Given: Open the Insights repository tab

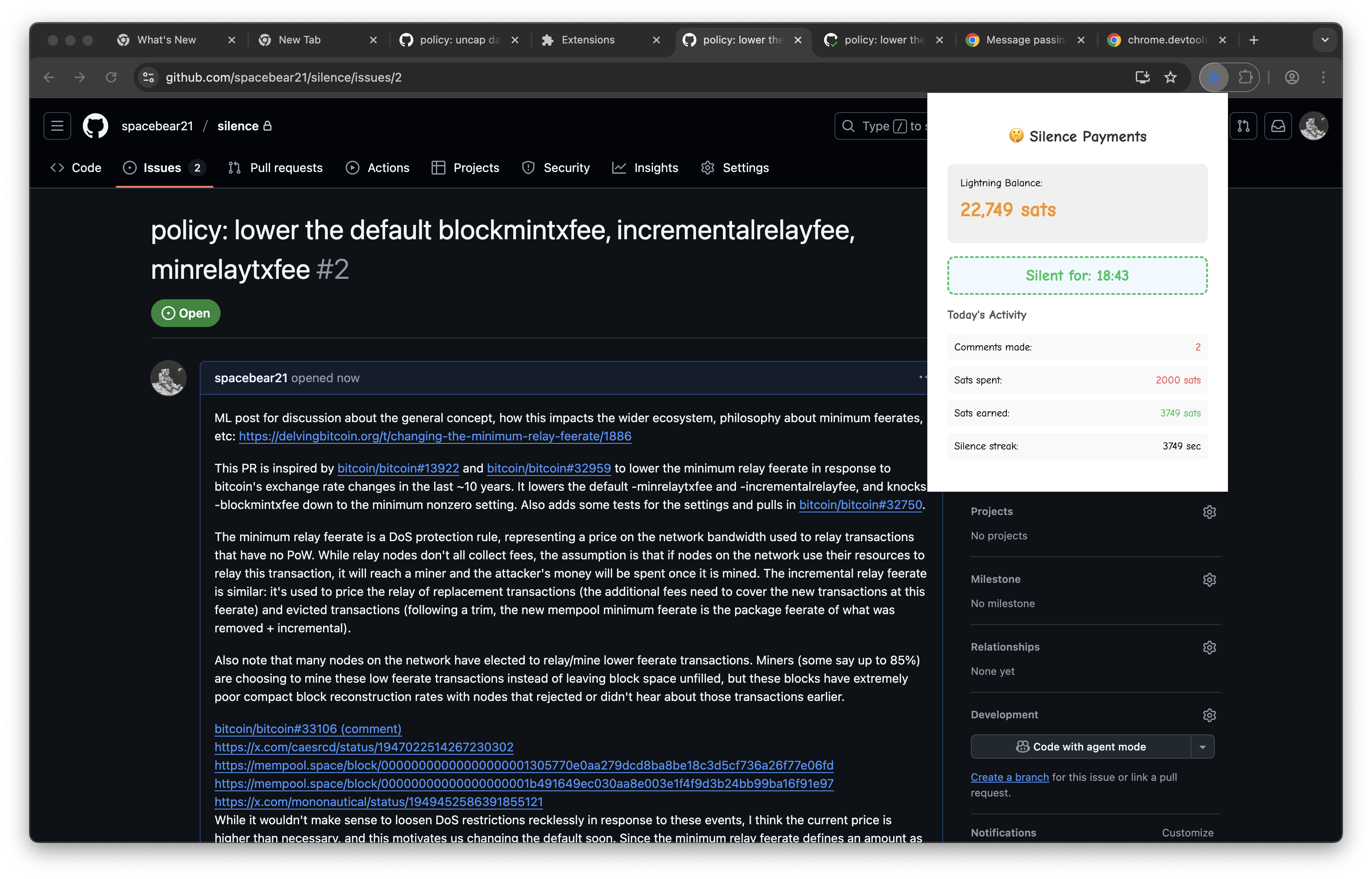Looking at the screenshot, I should pos(645,168).
